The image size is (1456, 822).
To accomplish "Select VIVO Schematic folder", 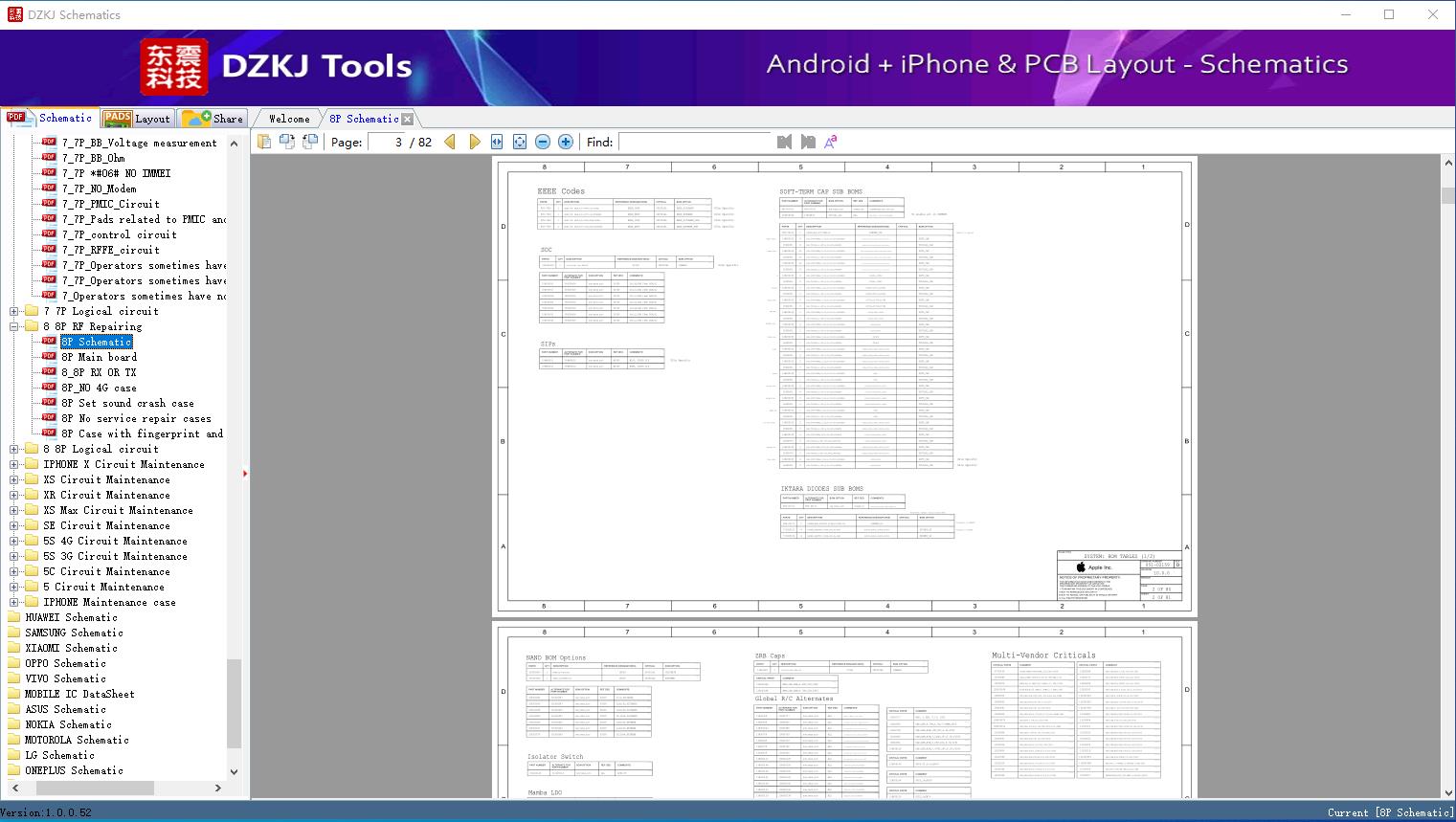I will [x=65, y=678].
